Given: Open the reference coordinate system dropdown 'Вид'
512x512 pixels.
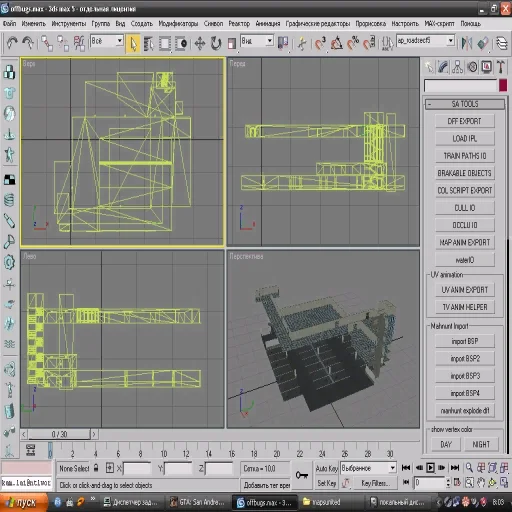Looking at the screenshot, I should click(257, 41).
